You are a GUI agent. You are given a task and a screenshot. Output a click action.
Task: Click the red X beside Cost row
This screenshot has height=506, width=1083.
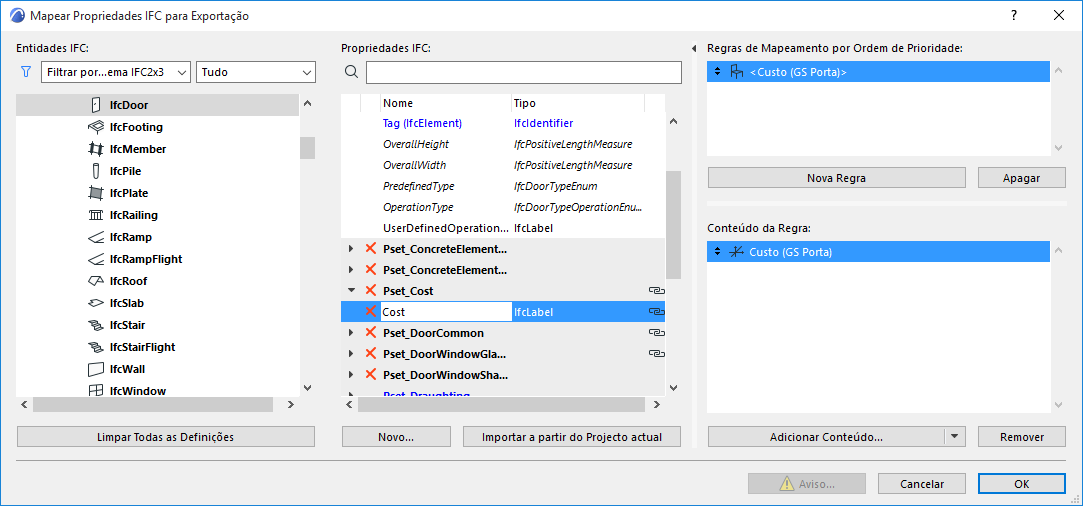click(x=370, y=311)
